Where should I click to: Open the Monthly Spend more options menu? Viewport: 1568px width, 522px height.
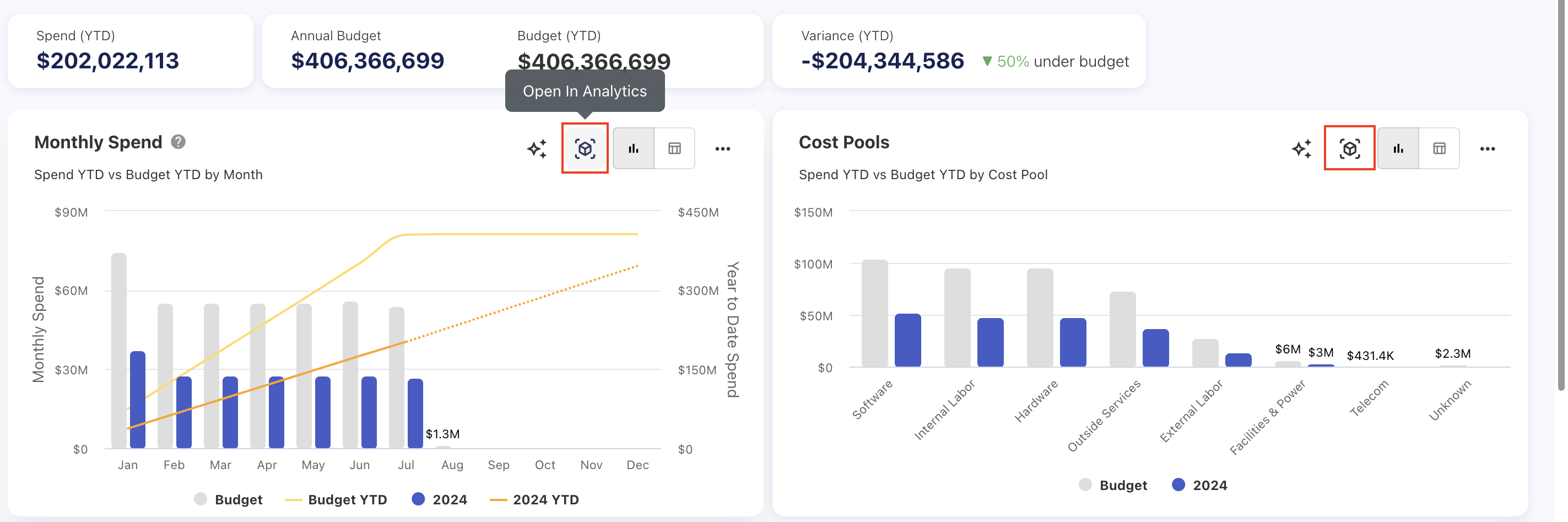coord(722,149)
